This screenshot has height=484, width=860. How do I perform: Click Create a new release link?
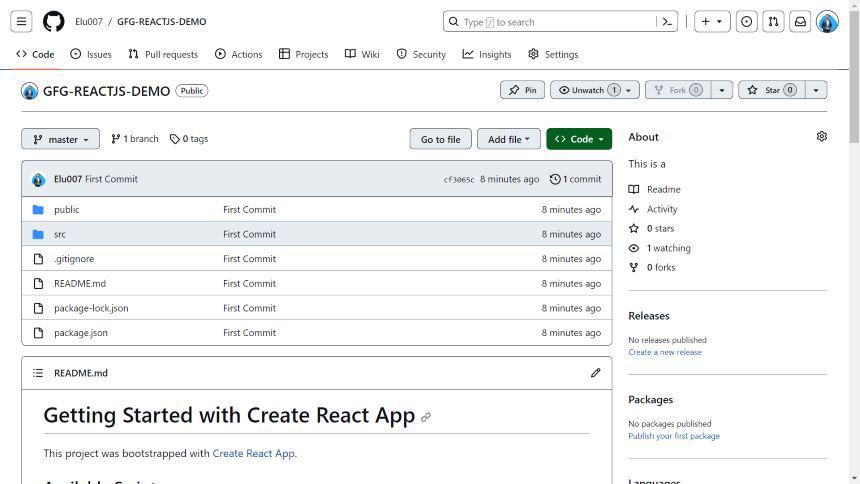[664, 352]
